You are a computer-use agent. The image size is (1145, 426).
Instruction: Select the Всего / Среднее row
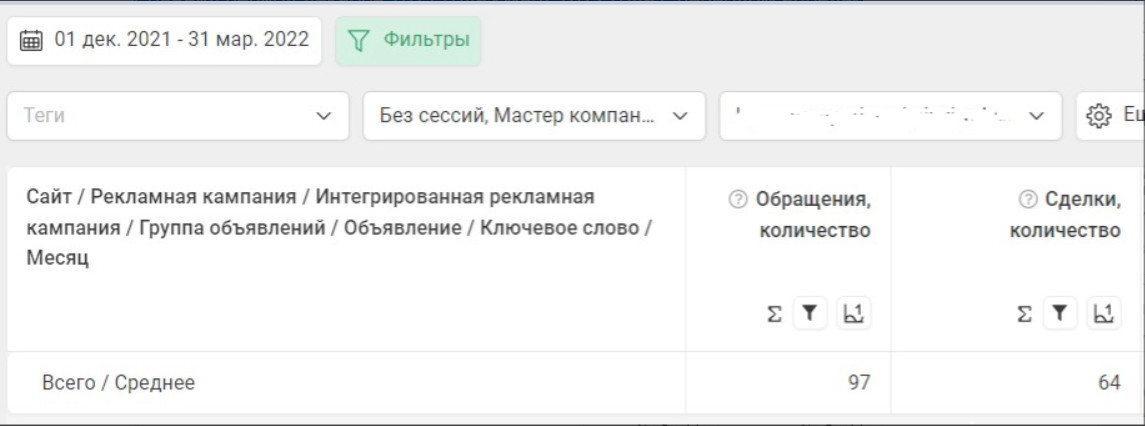(118, 382)
